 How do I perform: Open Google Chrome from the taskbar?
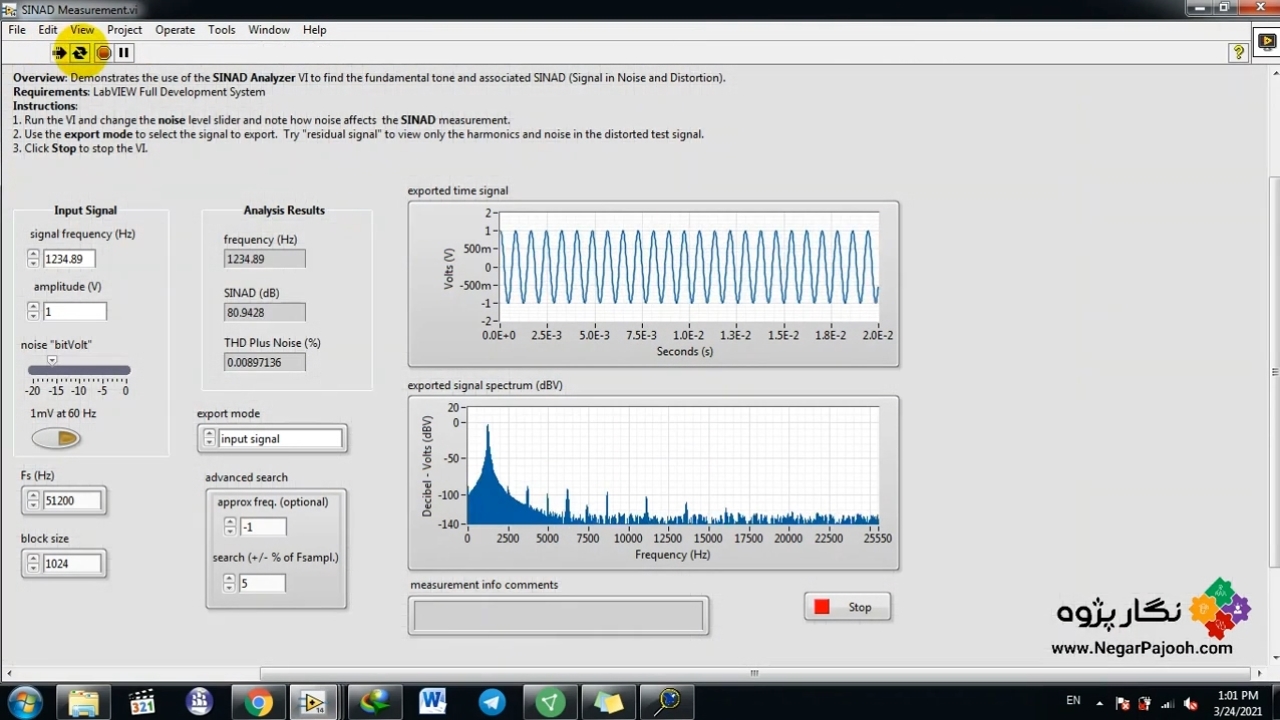click(x=258, y=702)
